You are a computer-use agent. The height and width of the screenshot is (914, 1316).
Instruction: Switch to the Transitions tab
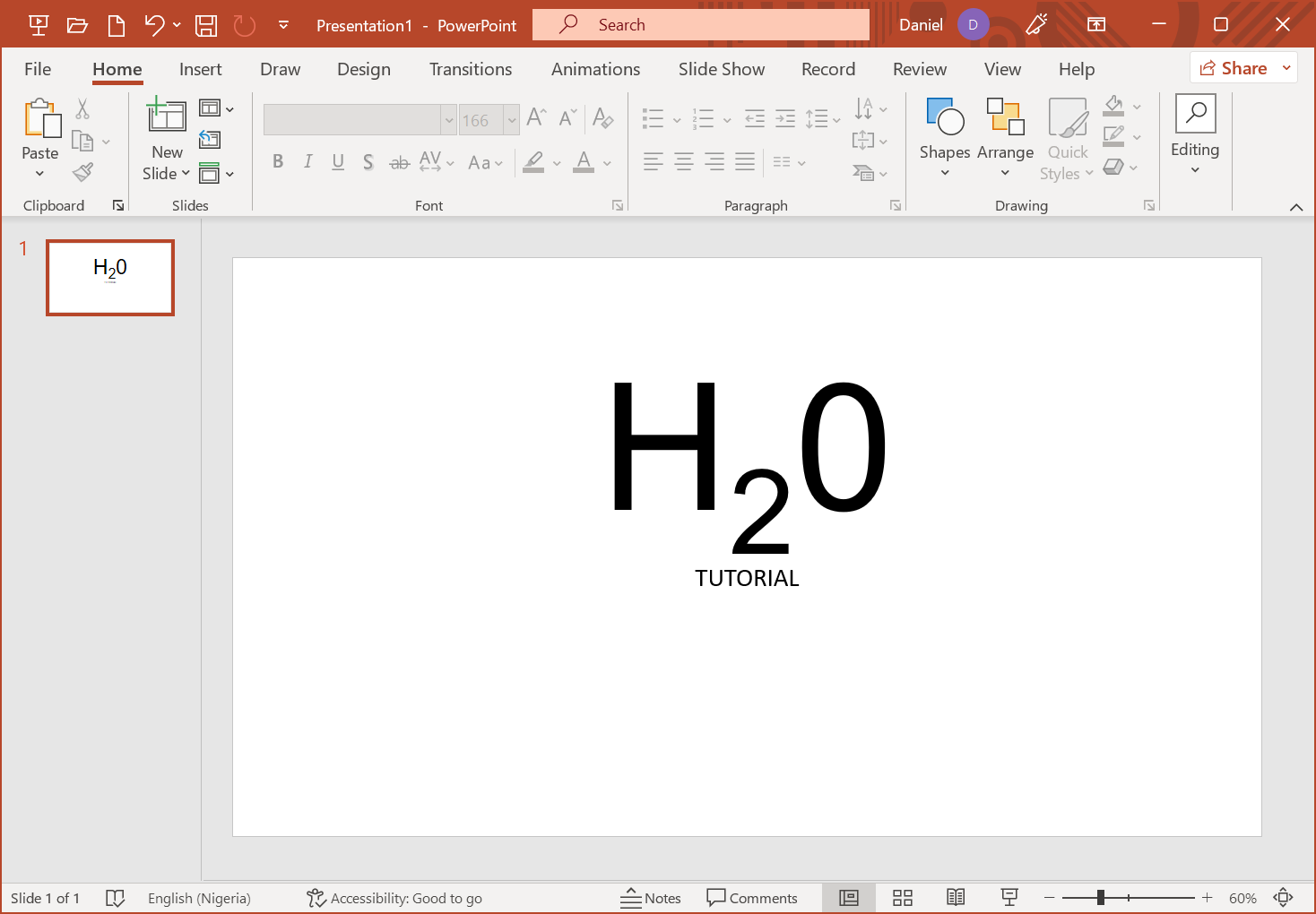pos(470,69)
